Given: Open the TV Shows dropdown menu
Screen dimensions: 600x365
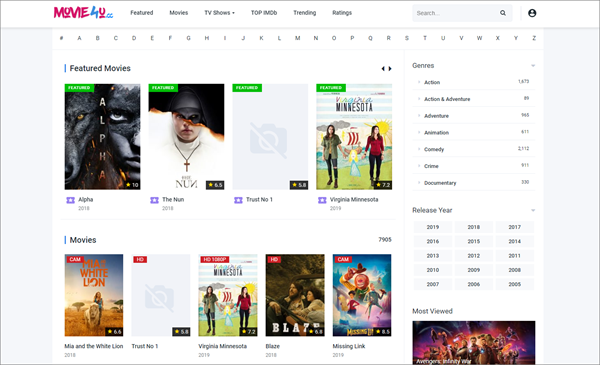Looking at the screenshot, I should (x=219, y=13).
